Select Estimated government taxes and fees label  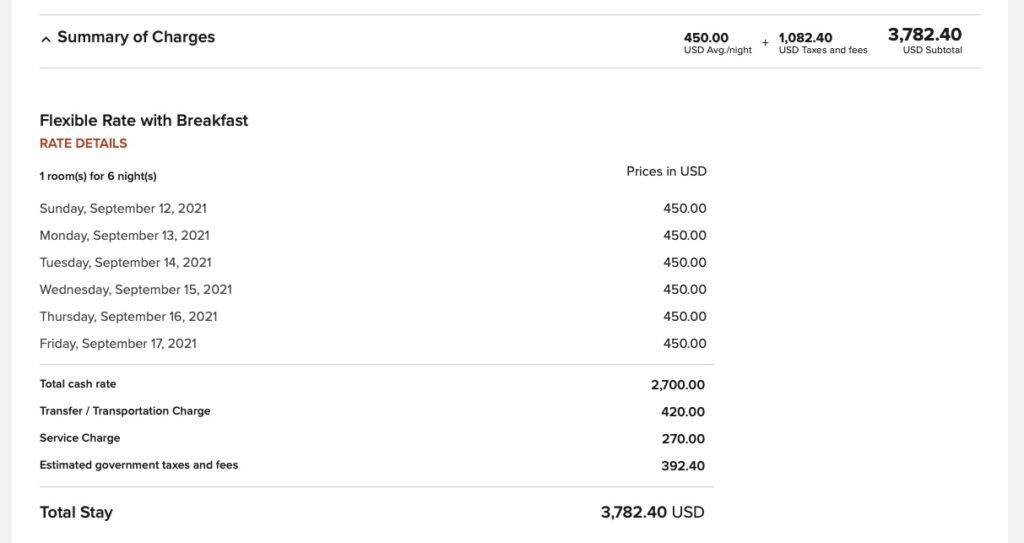pos(139,465)
